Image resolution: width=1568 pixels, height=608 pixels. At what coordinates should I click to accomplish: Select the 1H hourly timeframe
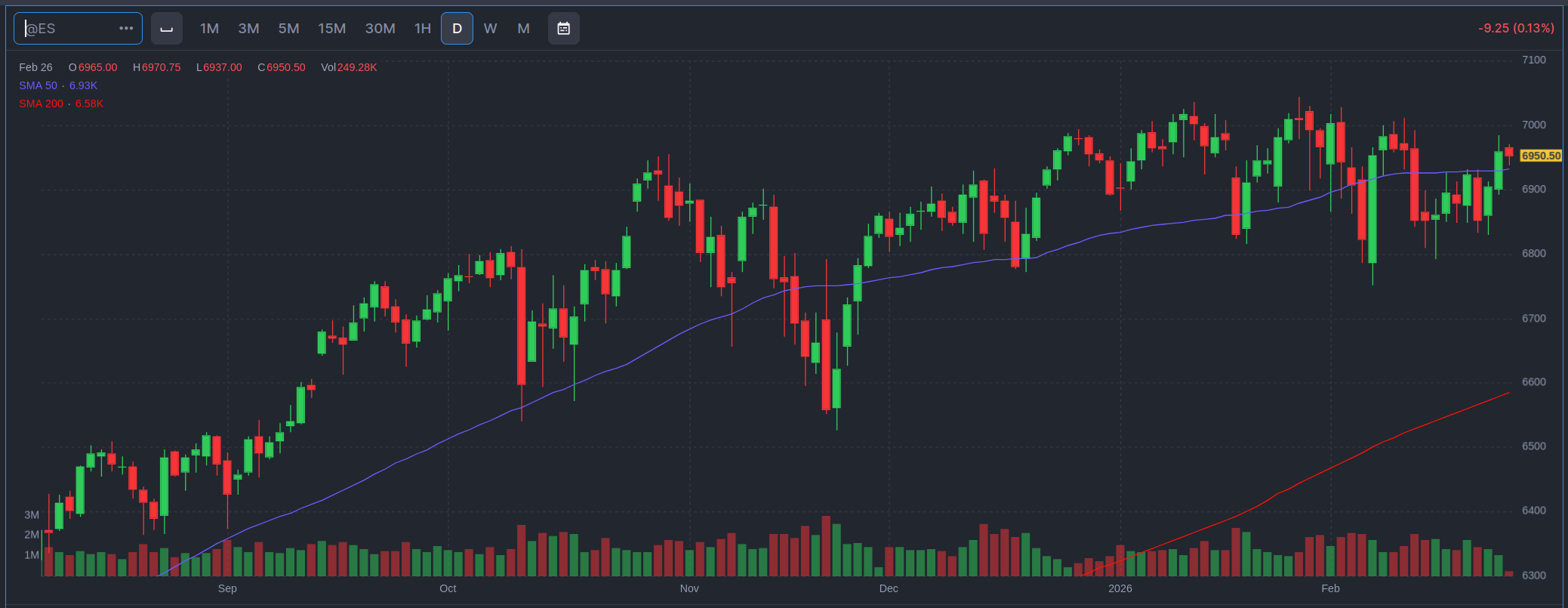[422, 29]
